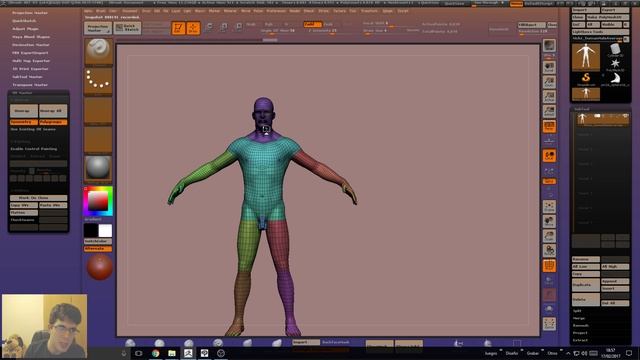This screenshot has height=360, width=640.
Task: Click the Scale view icon in right shelf
Action: point(549,236)
